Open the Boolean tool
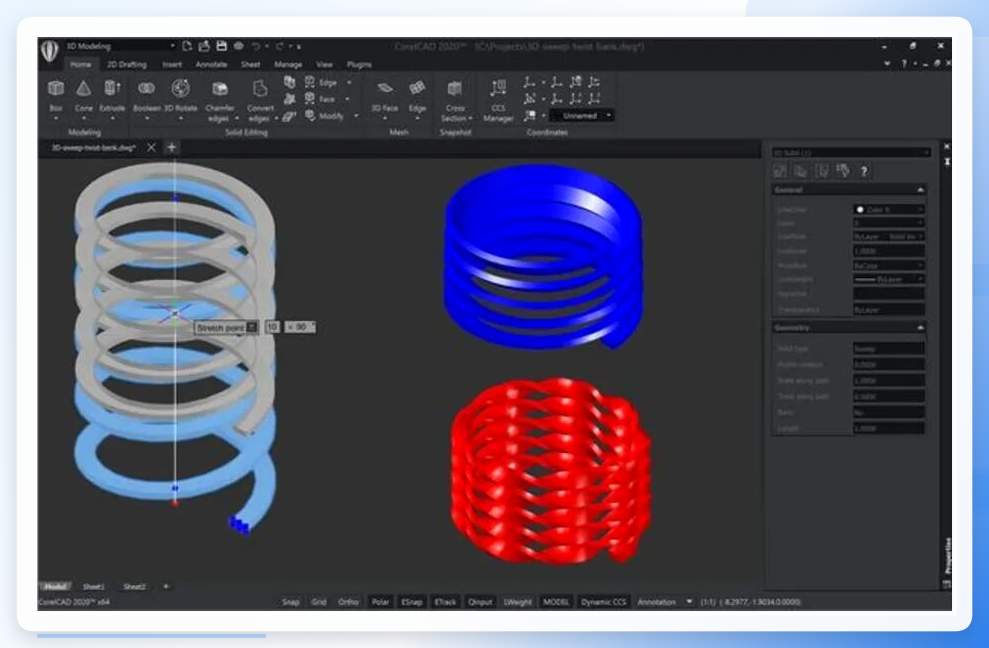 pos(146,95)
